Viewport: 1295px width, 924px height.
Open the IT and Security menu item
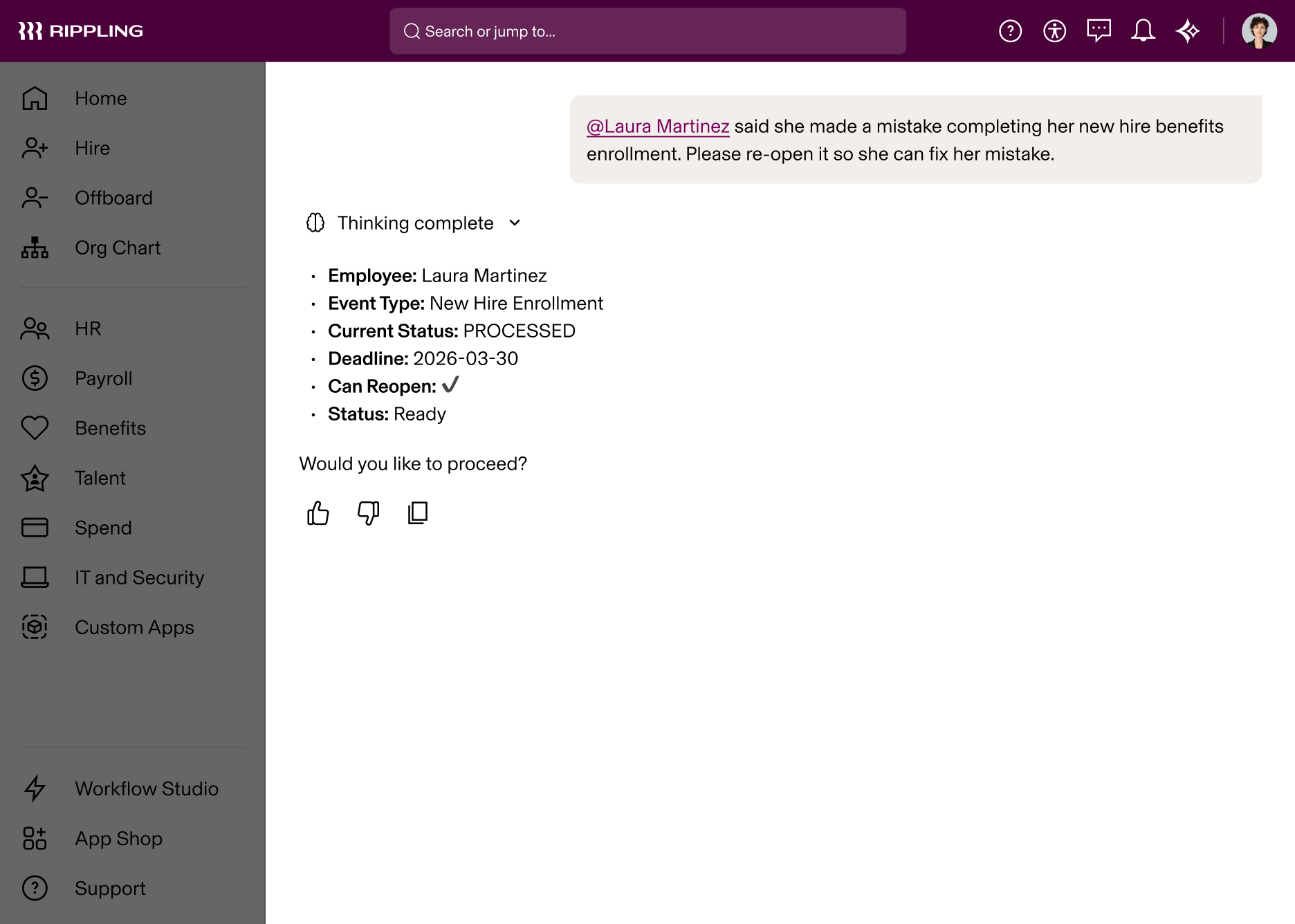pos(139,577)
